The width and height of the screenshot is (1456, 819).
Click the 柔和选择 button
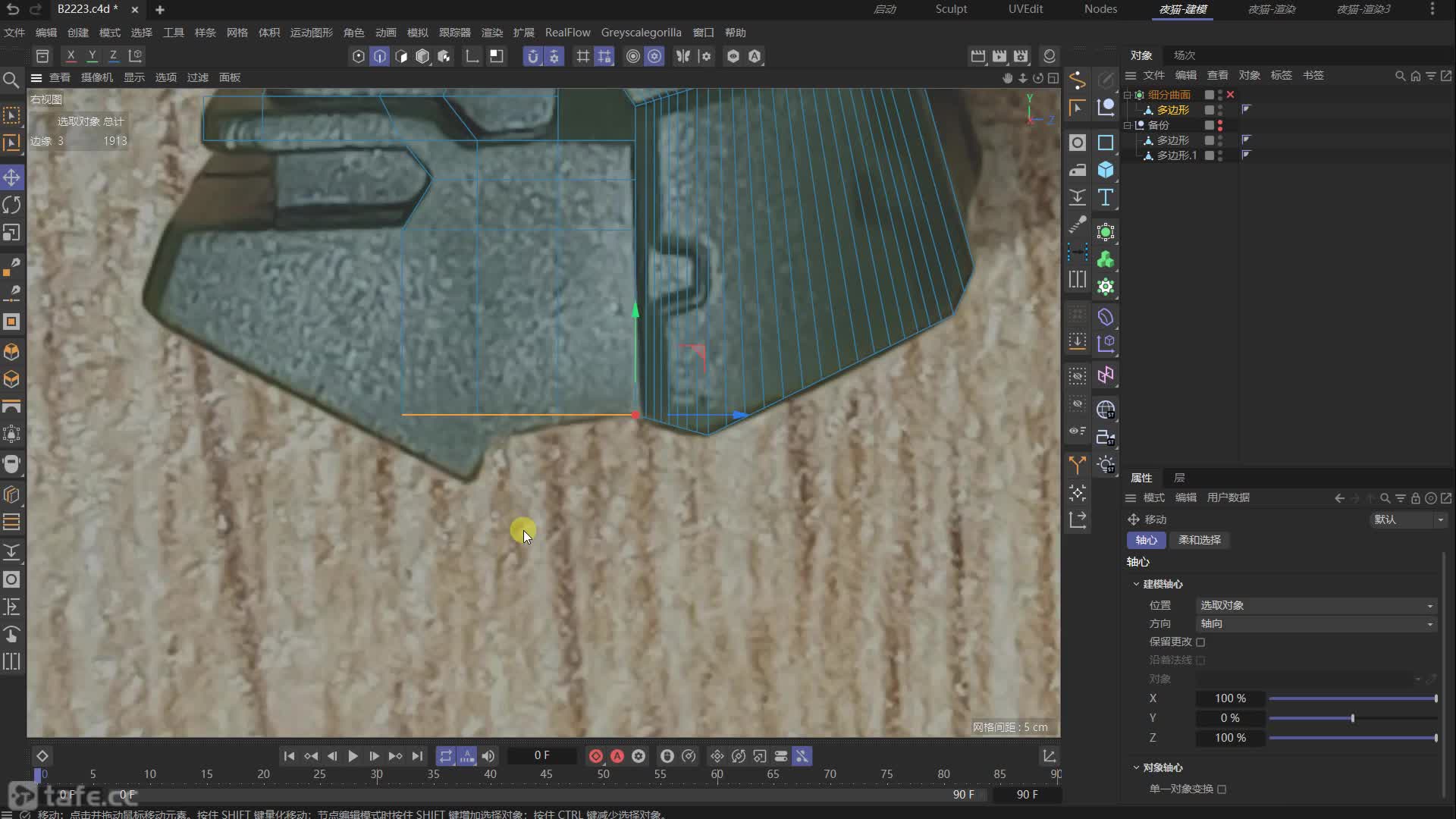click(x=1199, y=540)
